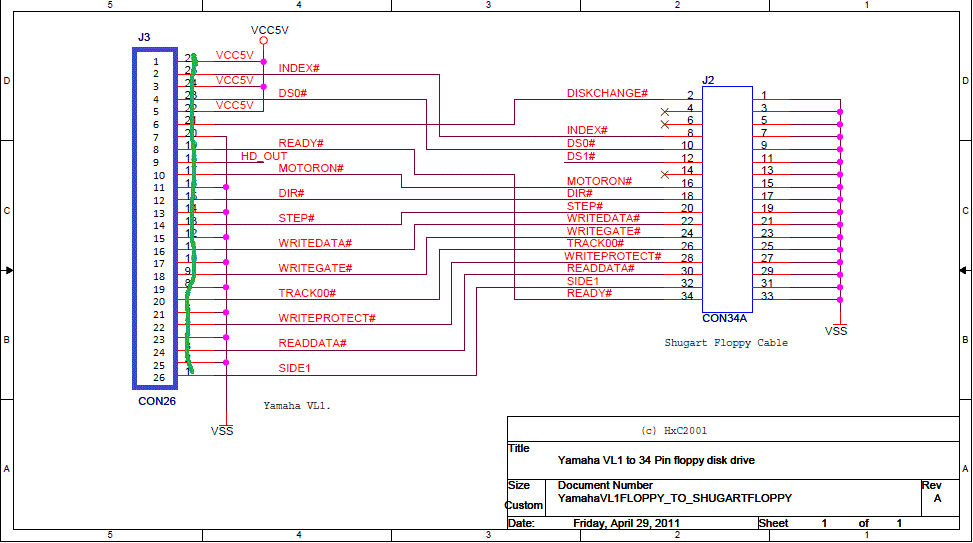Click the DS1# net label
Screen dimensions: 973x543
pos(581,156)
